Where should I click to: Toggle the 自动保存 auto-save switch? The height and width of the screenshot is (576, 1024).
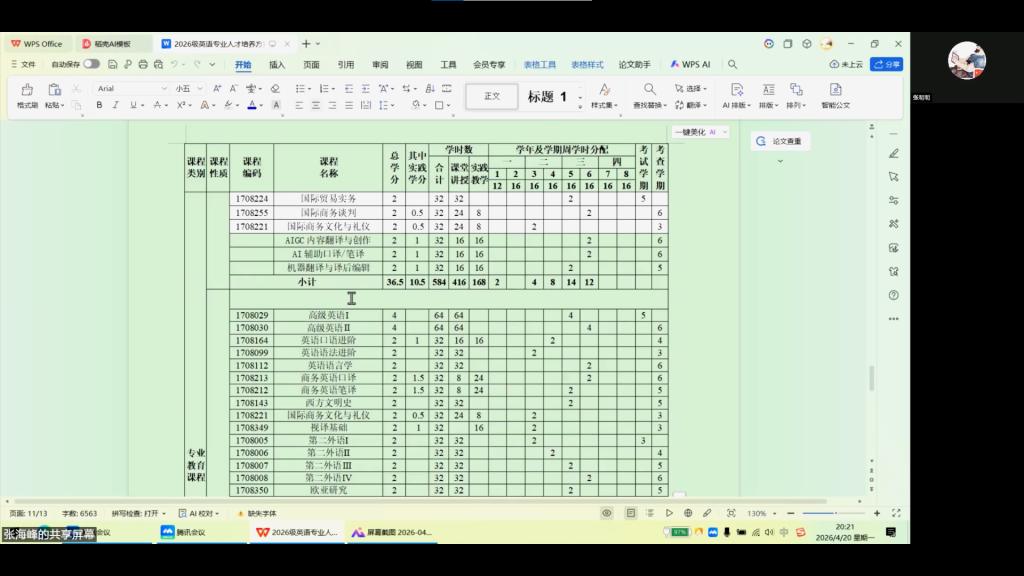[91, 64]
